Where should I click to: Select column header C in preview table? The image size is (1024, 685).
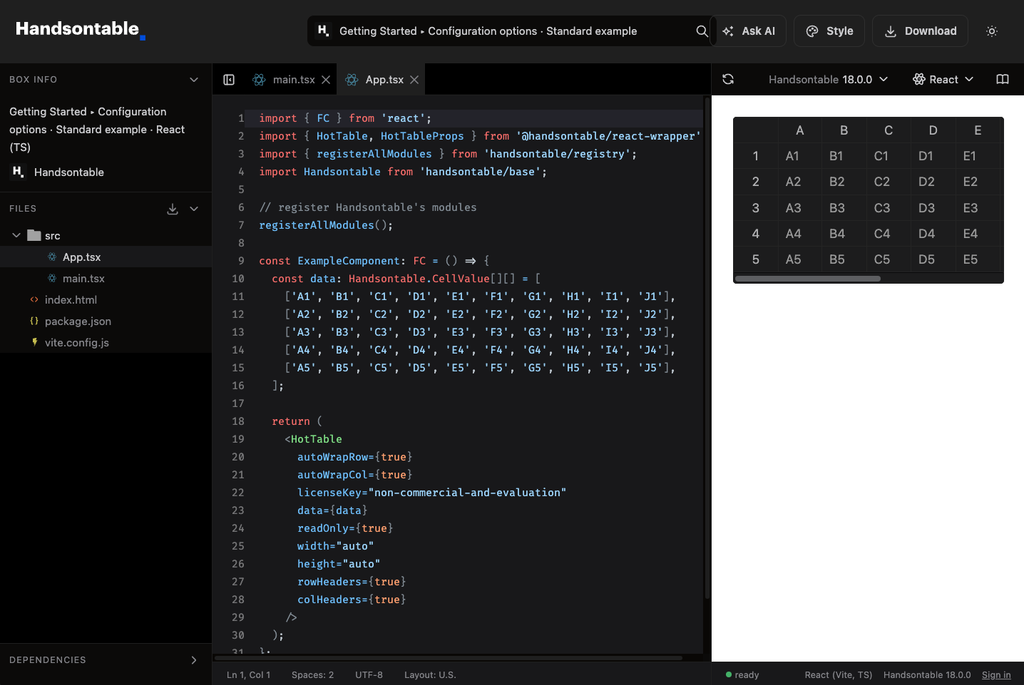point(888,131)
